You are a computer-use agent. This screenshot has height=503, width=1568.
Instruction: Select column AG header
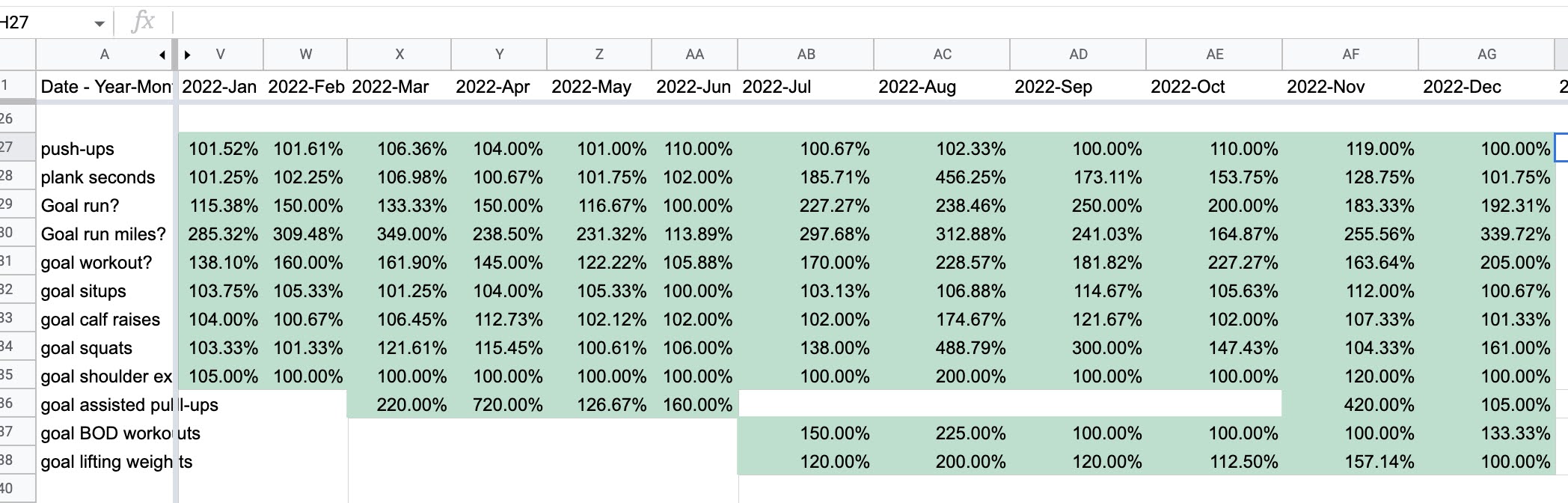click(1486, 55)
